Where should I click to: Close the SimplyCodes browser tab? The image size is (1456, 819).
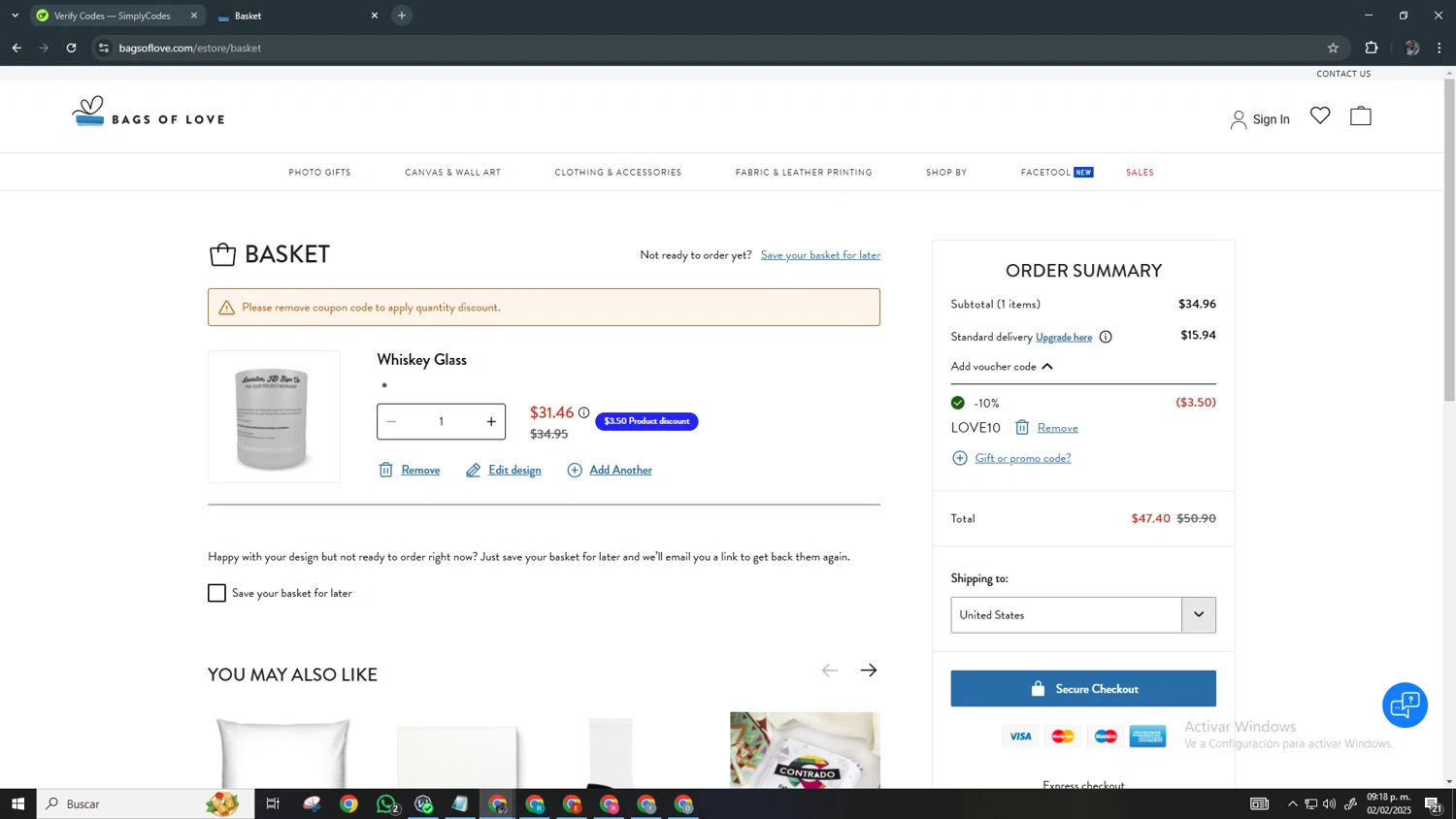(194, 16)
